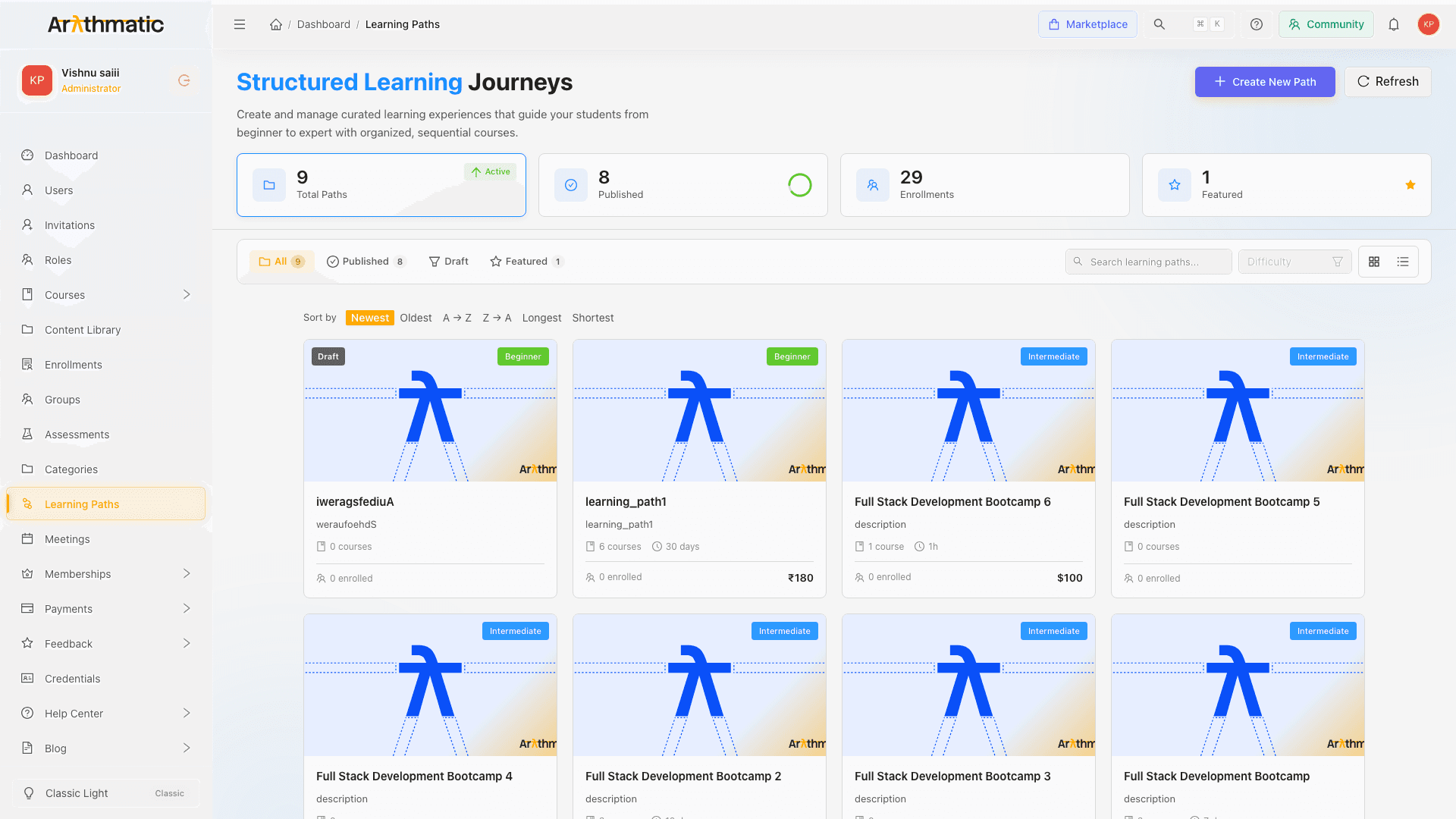1456x819 pixels.
Task: Switch to list view layout
Action: coord(1403,262)
